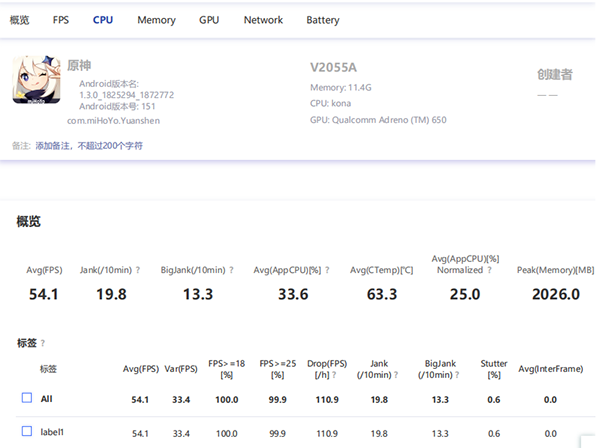Click the 添加备注 note input field

point(89,146)
